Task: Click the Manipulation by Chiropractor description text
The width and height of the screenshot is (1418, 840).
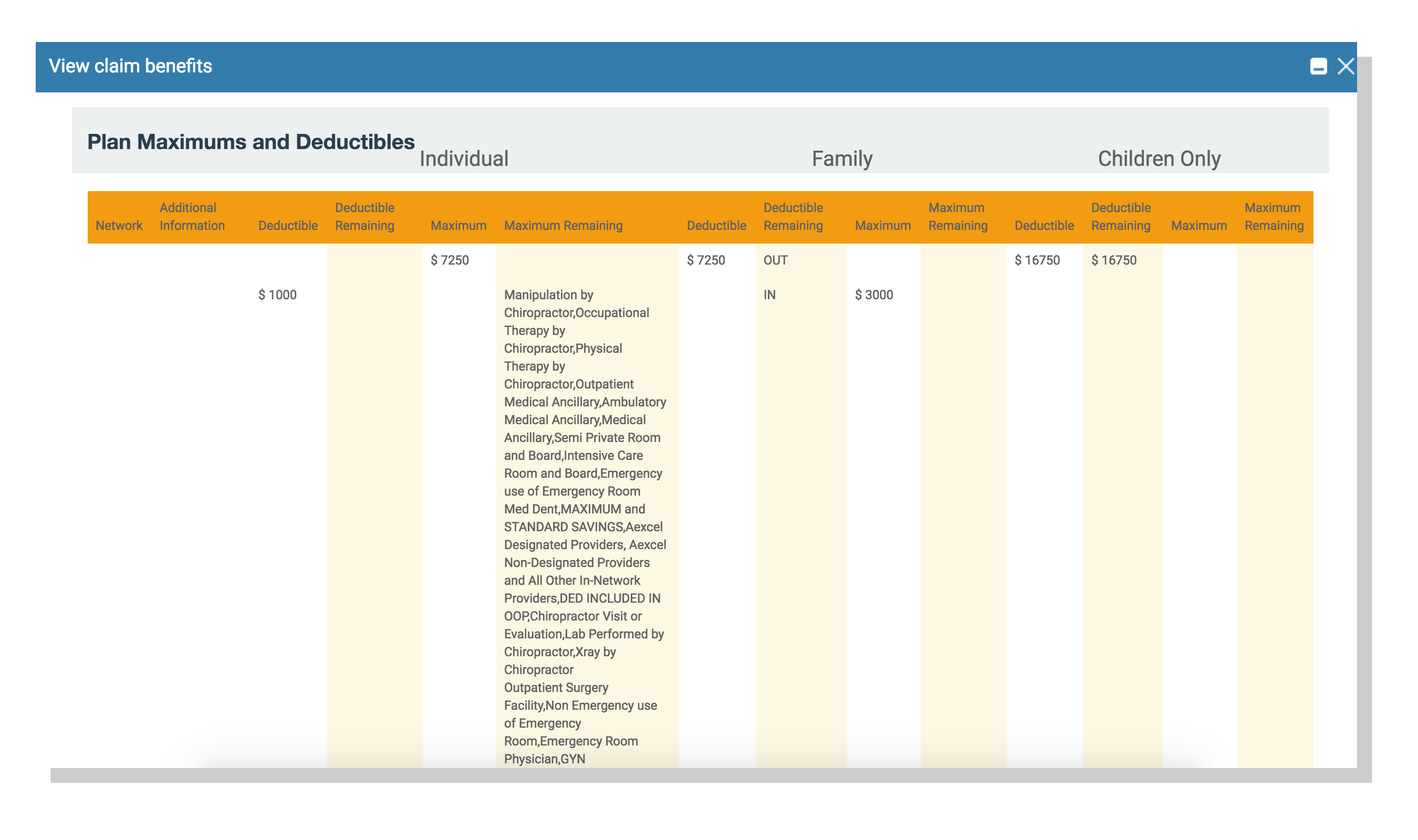Action: 548,295
